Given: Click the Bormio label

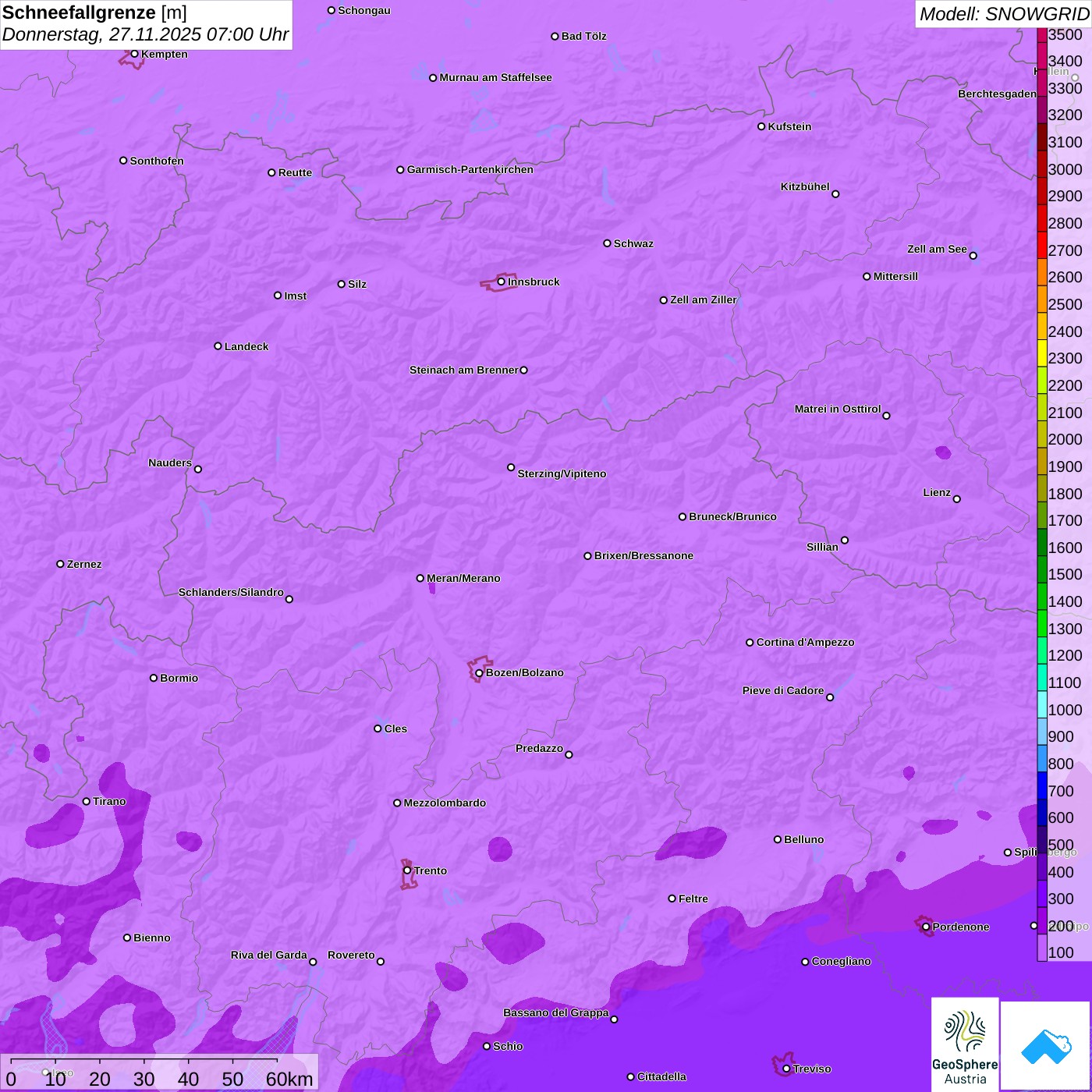Looking at the screenshot, I should tap(179, 678).
